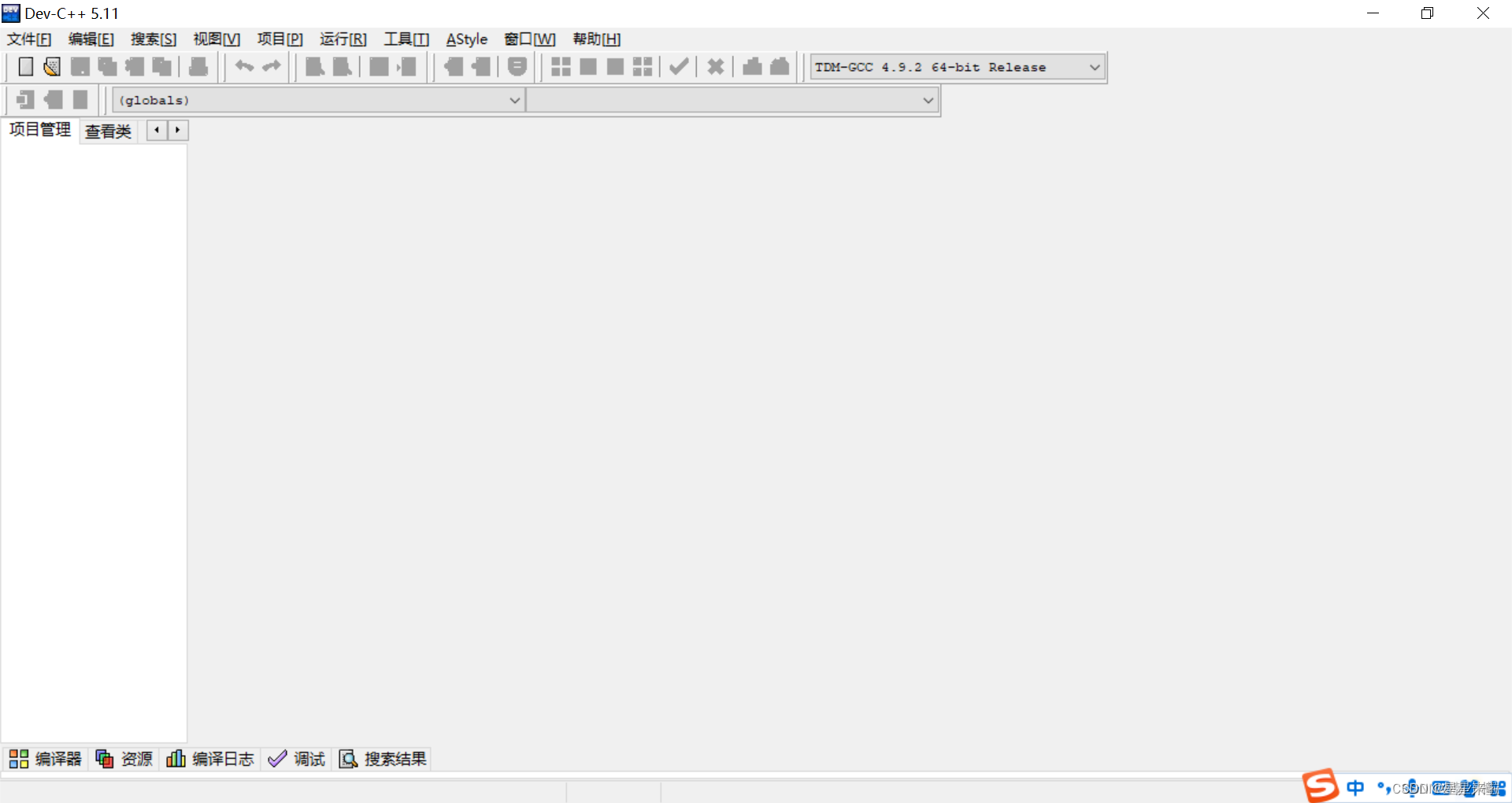1512x803 pixels.
Task: Open the 编辑[E] menu
Action: tap(91, 39)
